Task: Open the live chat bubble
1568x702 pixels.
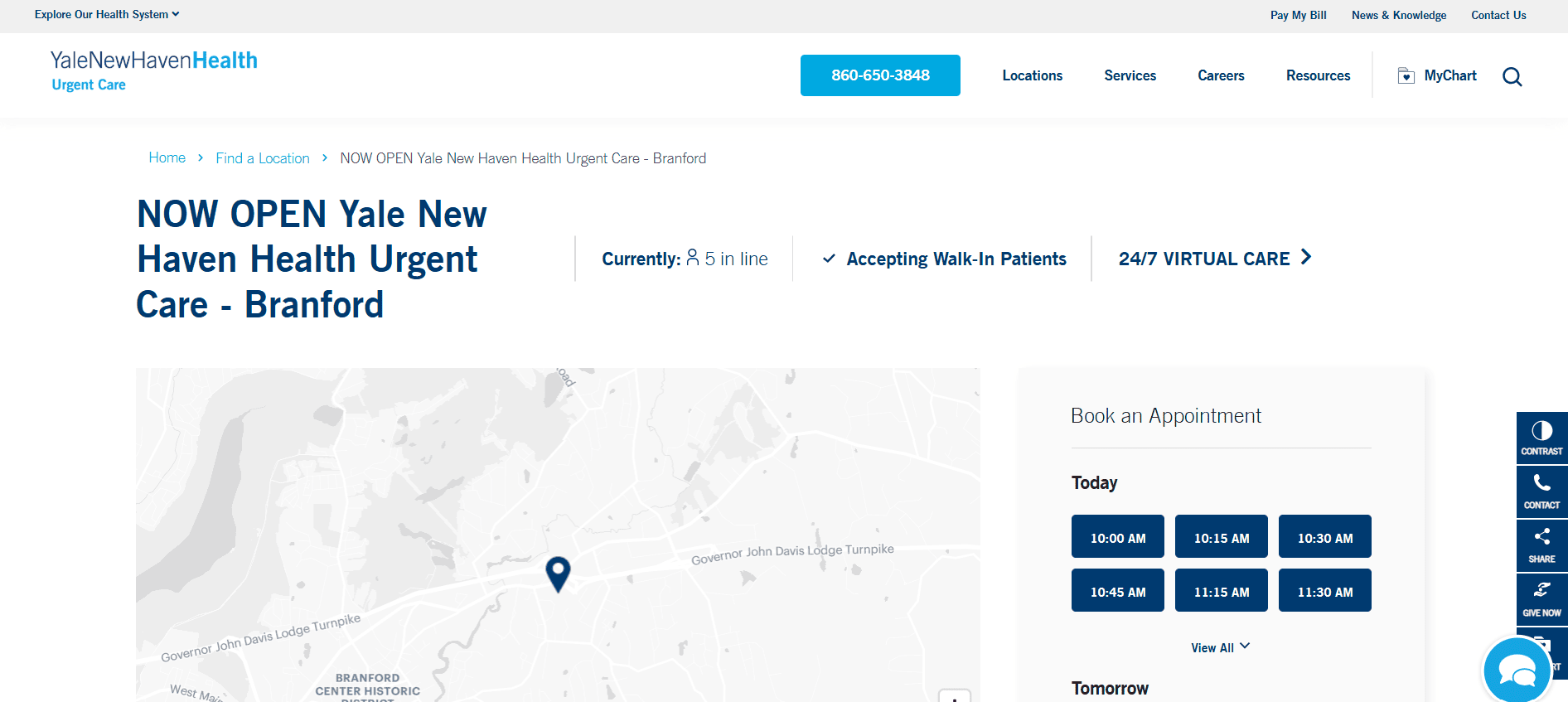Action: (1517, 671)
